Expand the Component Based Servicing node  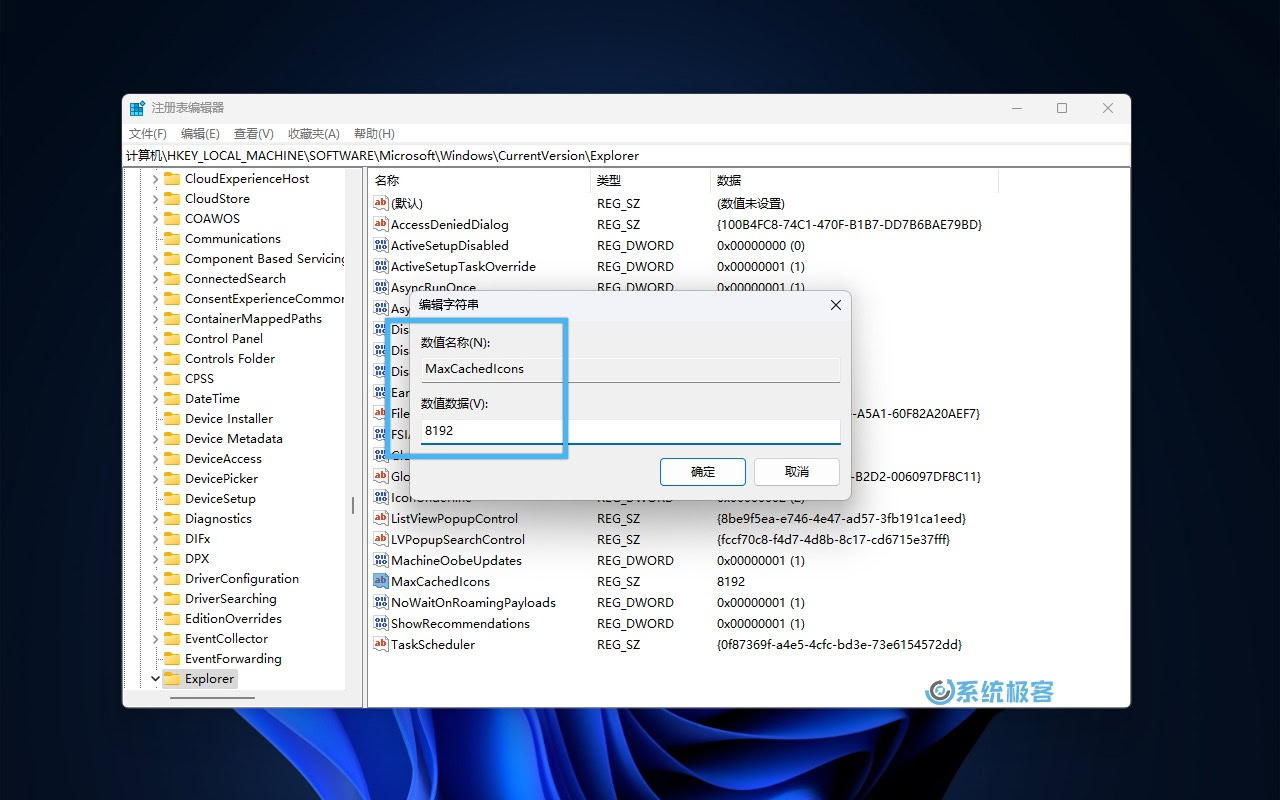[x=155, y=259]
